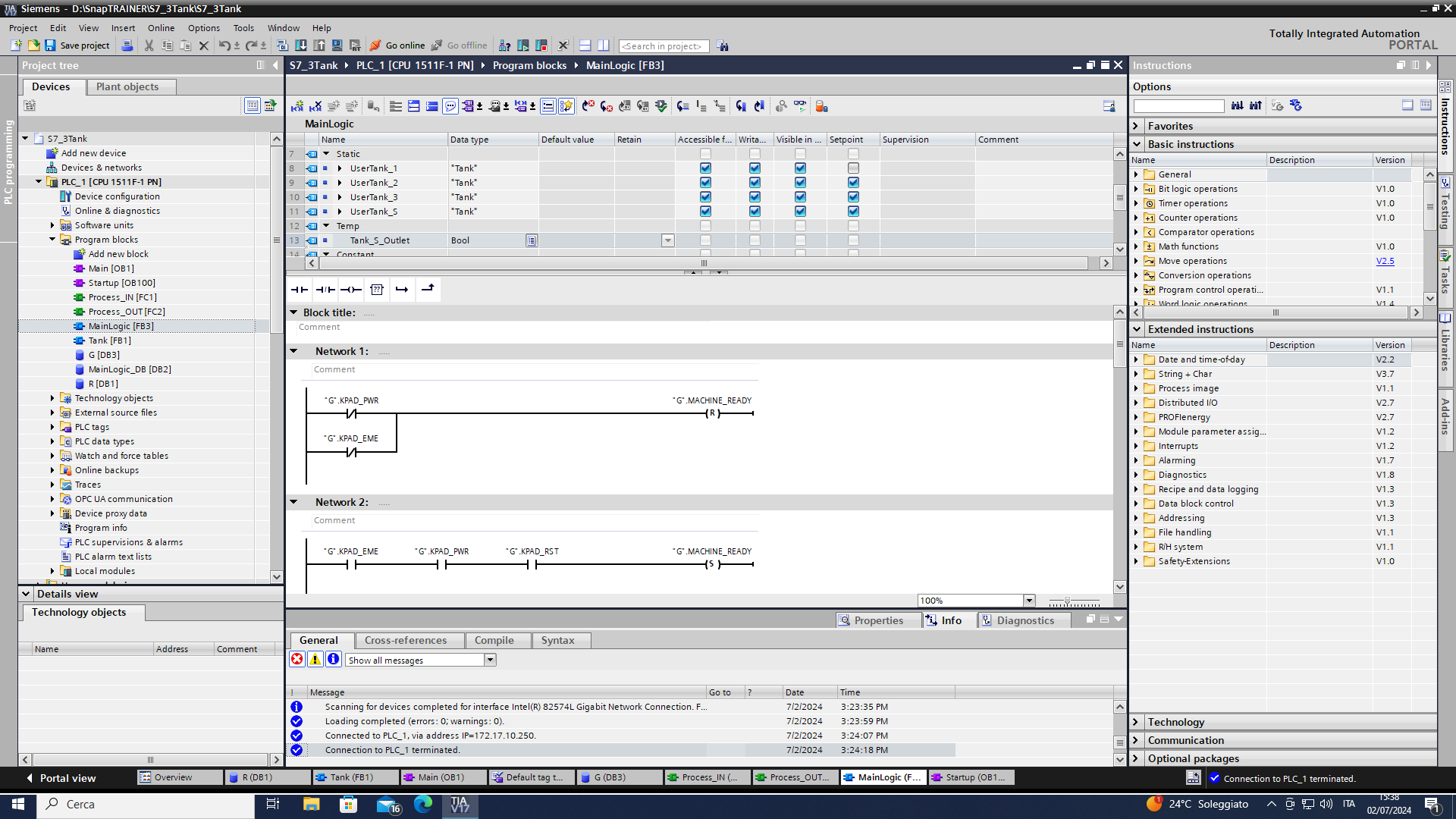Open the Online menu
Viewport: 1456px width, 819px height.
coord(161,28)
